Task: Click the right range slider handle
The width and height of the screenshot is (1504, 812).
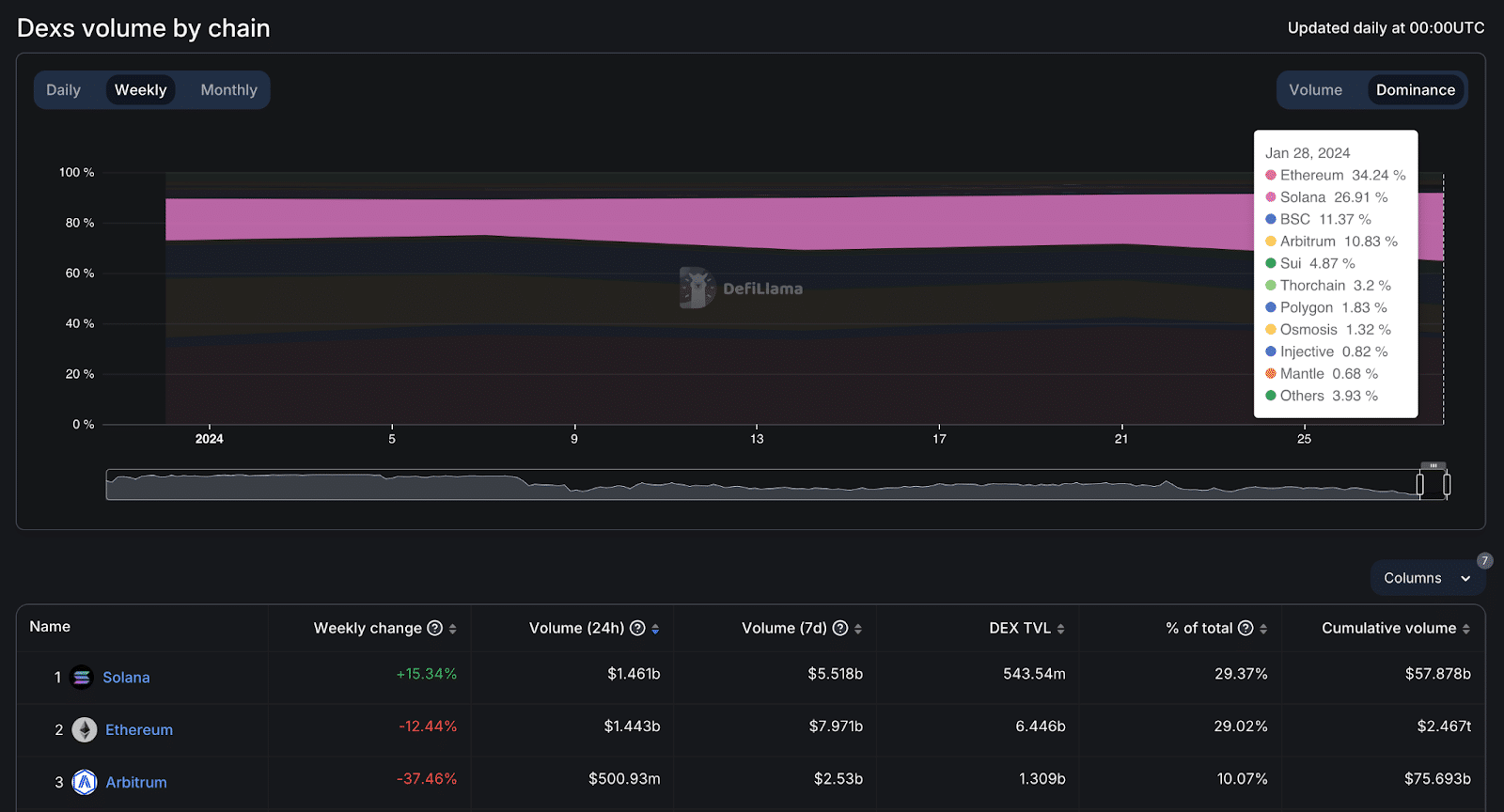Action: (1447, 485)
